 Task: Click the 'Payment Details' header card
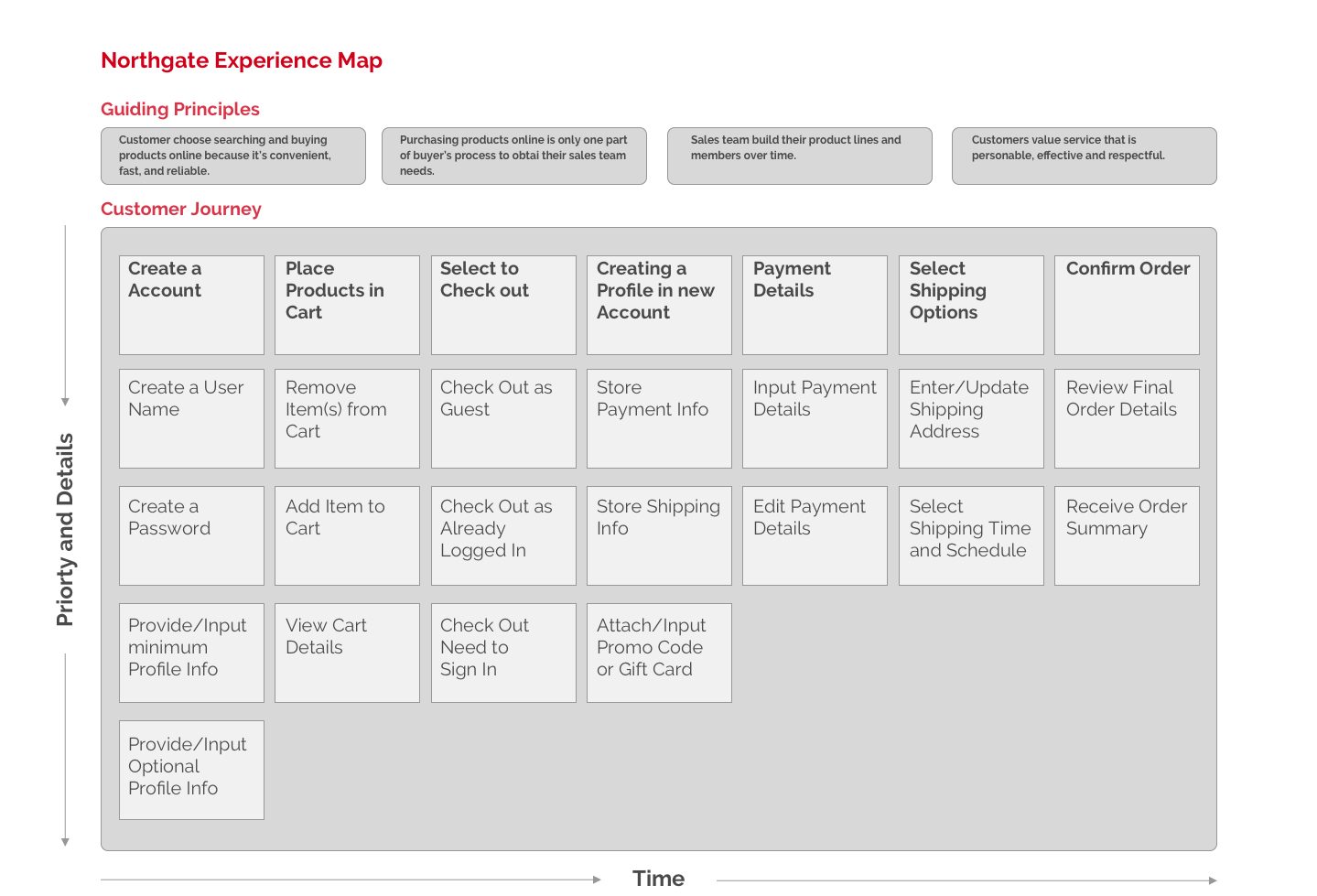pos(815,305)
